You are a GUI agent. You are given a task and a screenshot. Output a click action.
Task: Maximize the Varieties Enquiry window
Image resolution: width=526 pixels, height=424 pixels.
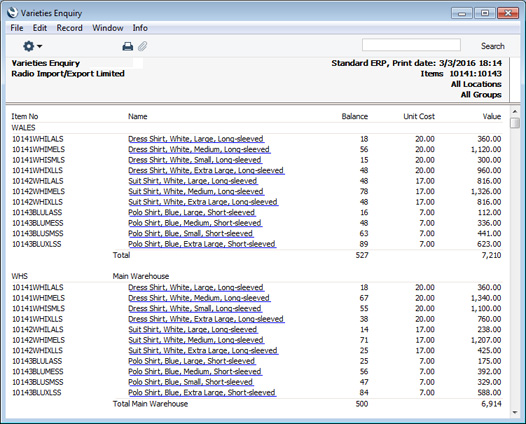pyautogui.click(x=485, y=13)
